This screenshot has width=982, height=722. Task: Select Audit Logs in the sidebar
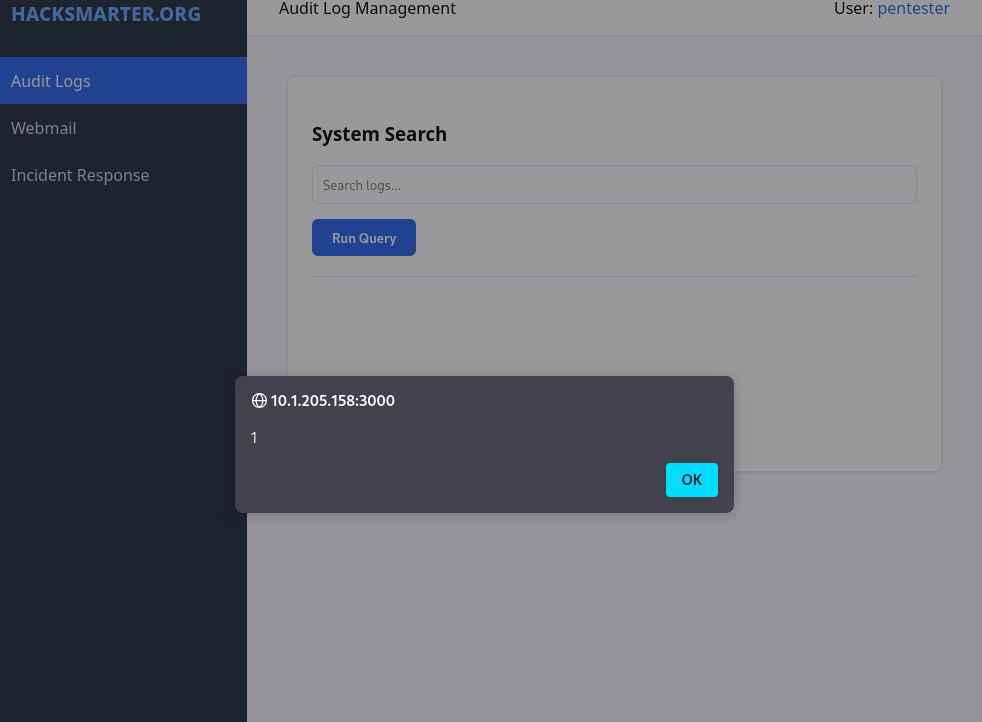50,81
